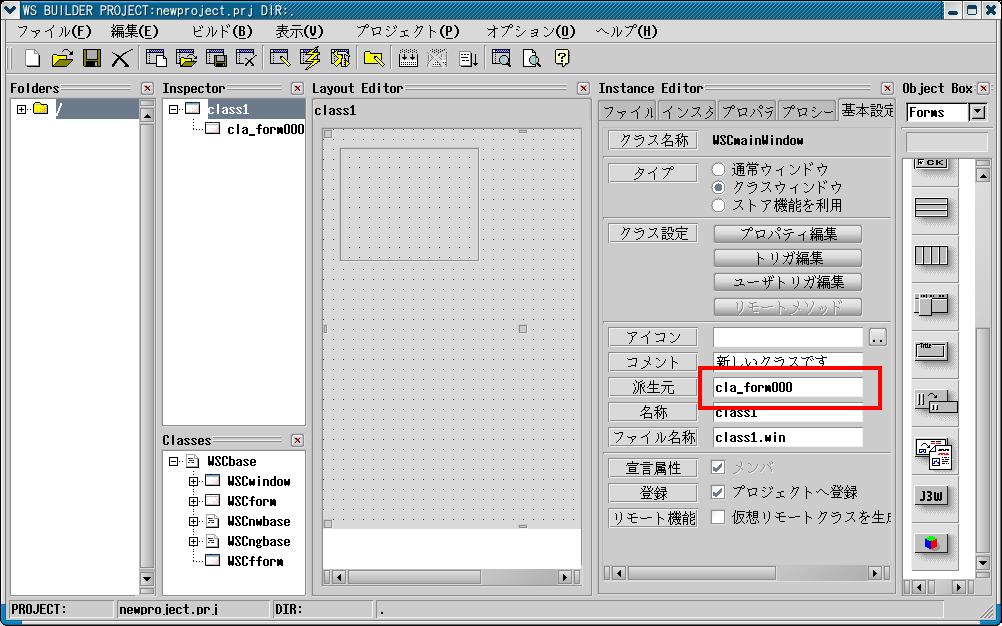Choose the vertical columns form object
Viewport: 1002px width, 626px height.
pyautogui.click(x=931, y=256)
